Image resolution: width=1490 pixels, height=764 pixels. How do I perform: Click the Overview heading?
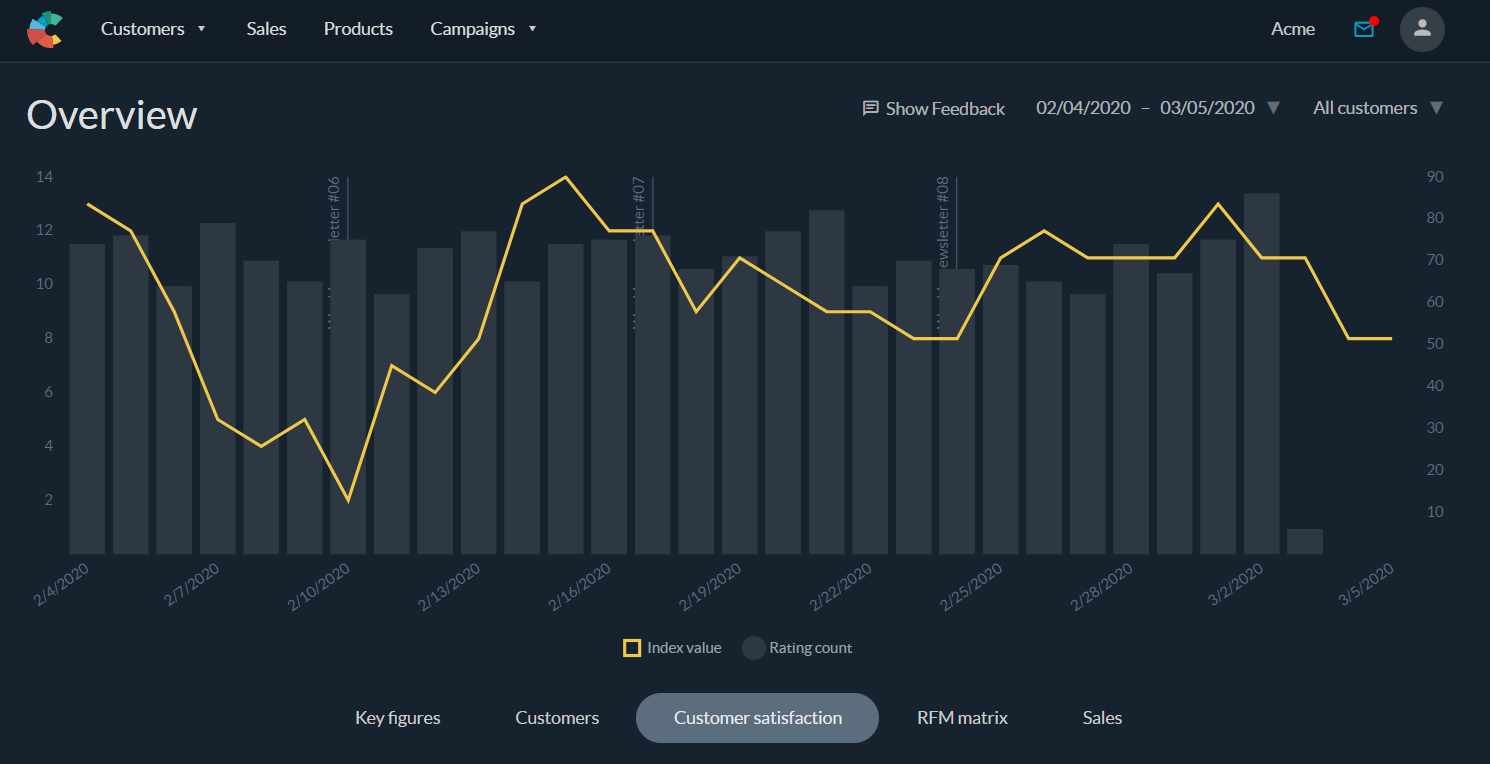(x=112, y=115)
